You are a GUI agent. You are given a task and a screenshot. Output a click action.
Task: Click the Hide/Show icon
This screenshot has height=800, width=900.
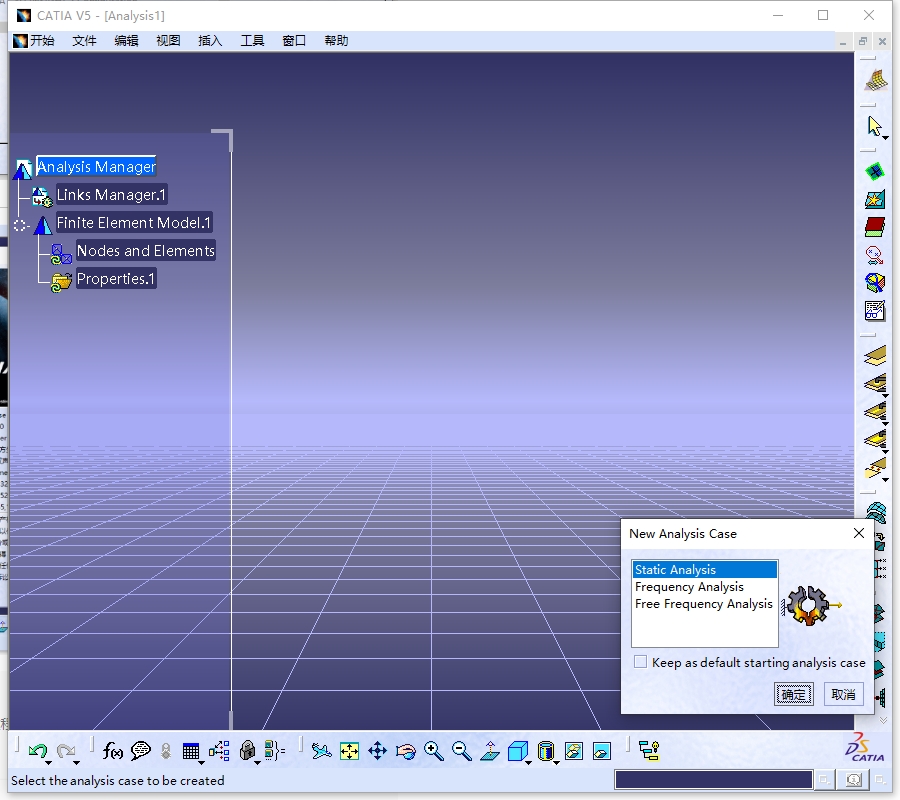pos(573,751)
